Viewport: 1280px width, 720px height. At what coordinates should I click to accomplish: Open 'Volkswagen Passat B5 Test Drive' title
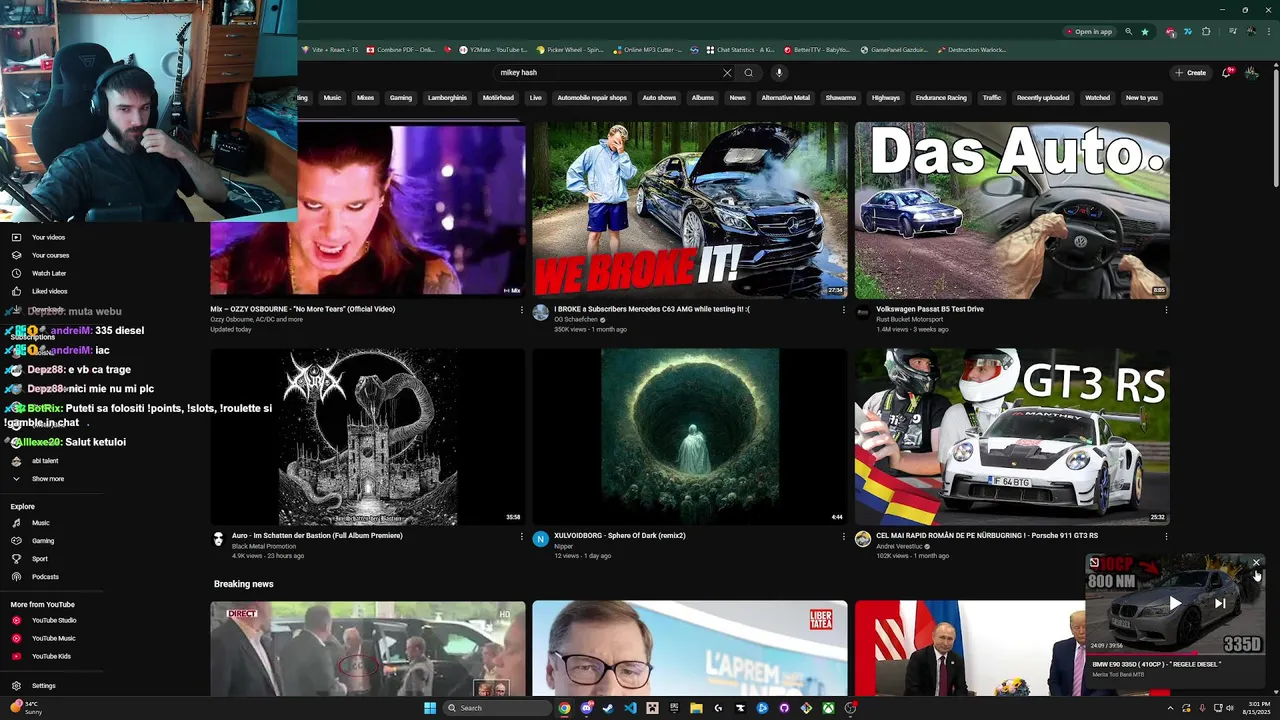coord(930,309)
